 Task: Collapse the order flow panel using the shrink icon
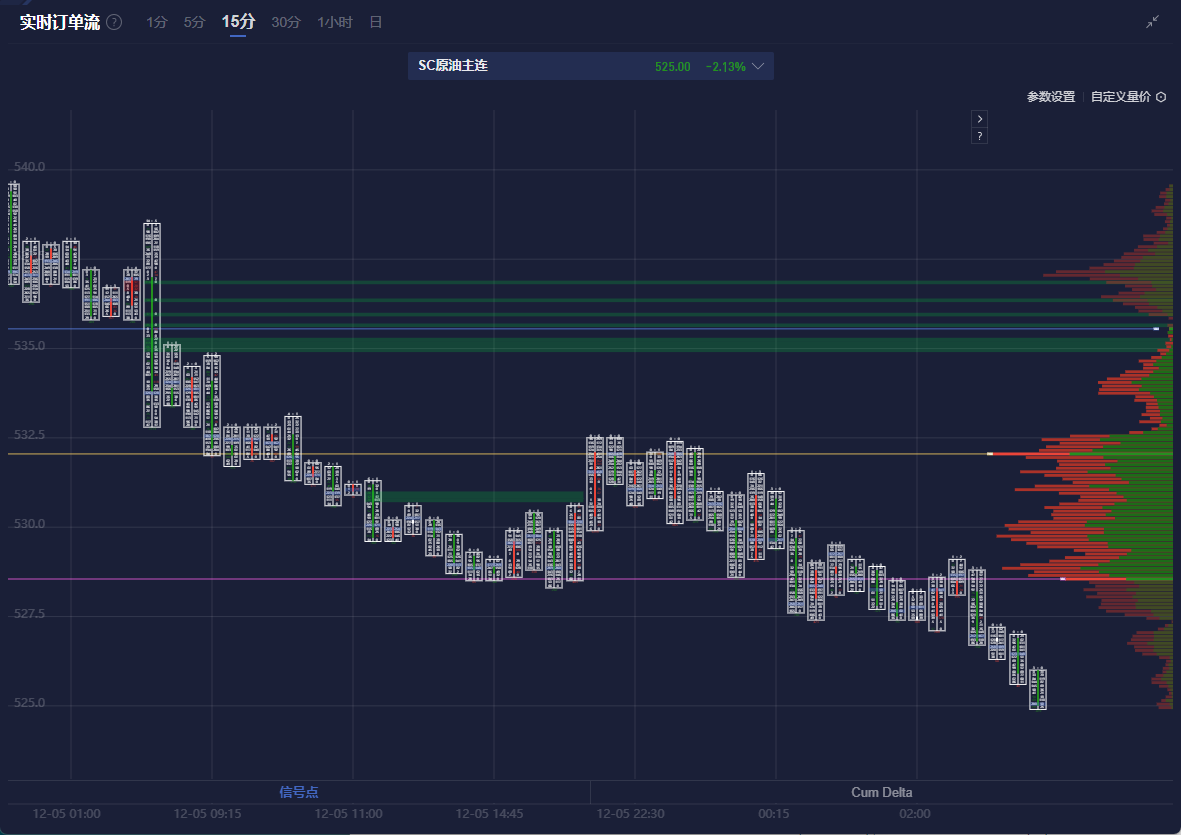(x=1152, y=22)
